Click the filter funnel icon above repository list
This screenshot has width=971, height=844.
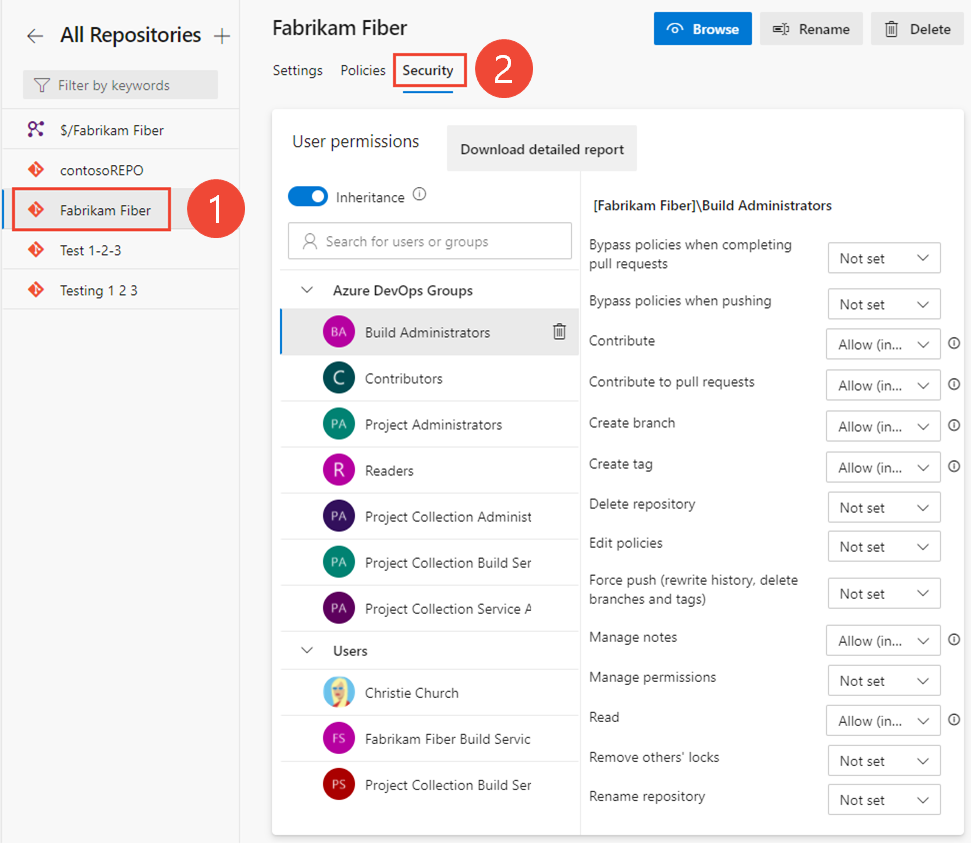(45, 84)
